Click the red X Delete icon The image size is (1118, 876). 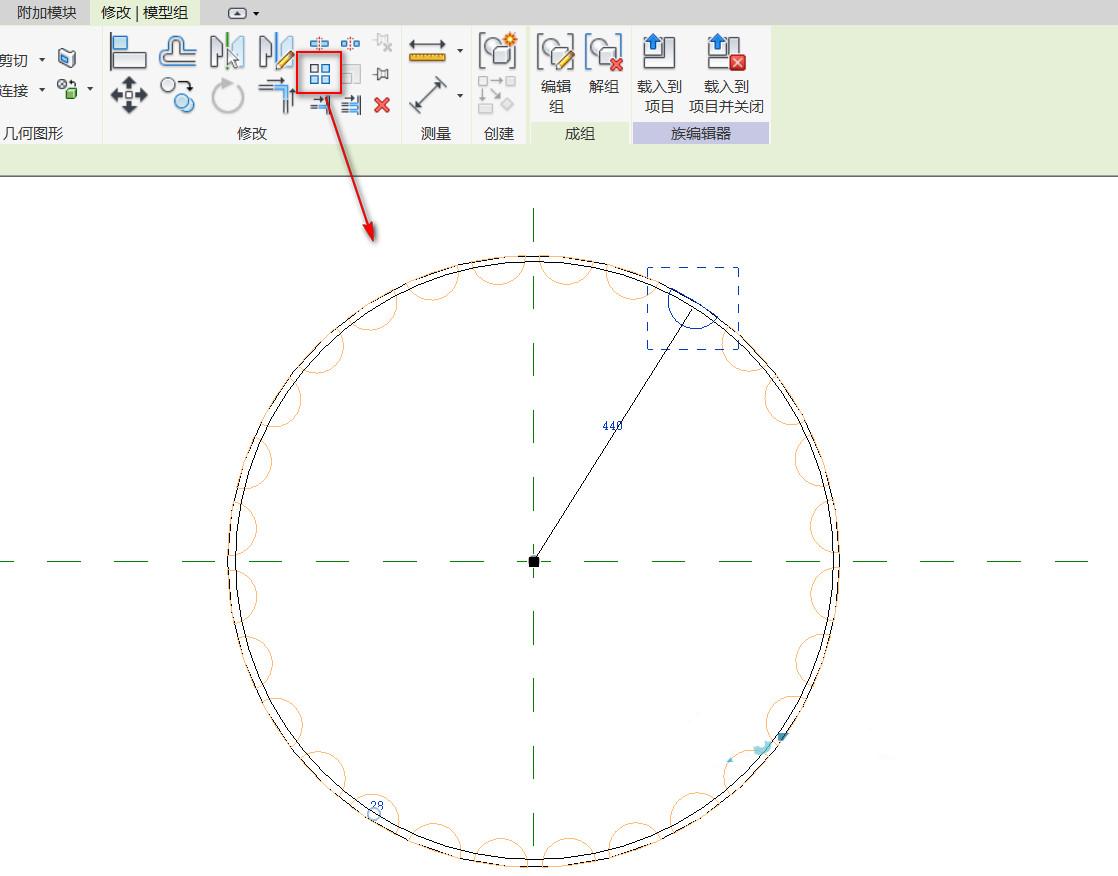pos(383,105)
